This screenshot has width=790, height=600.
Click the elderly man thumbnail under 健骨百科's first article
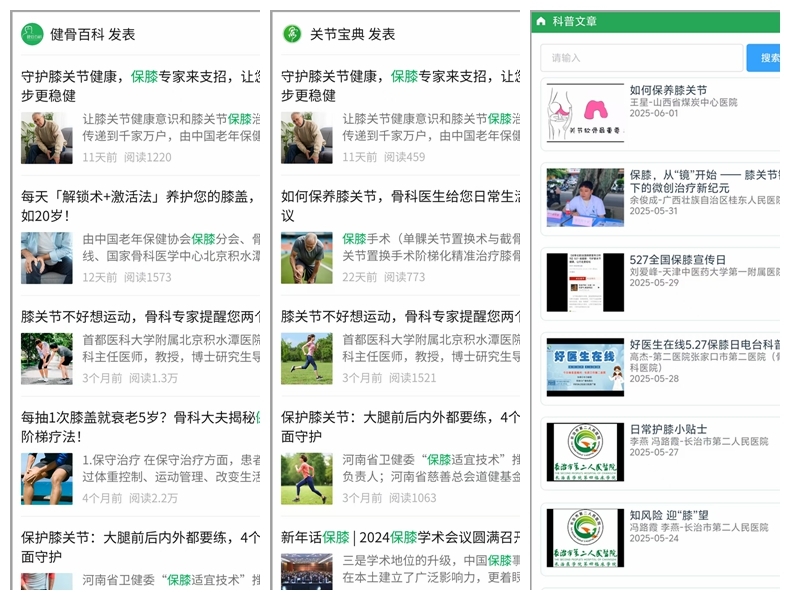coord(46,137)
